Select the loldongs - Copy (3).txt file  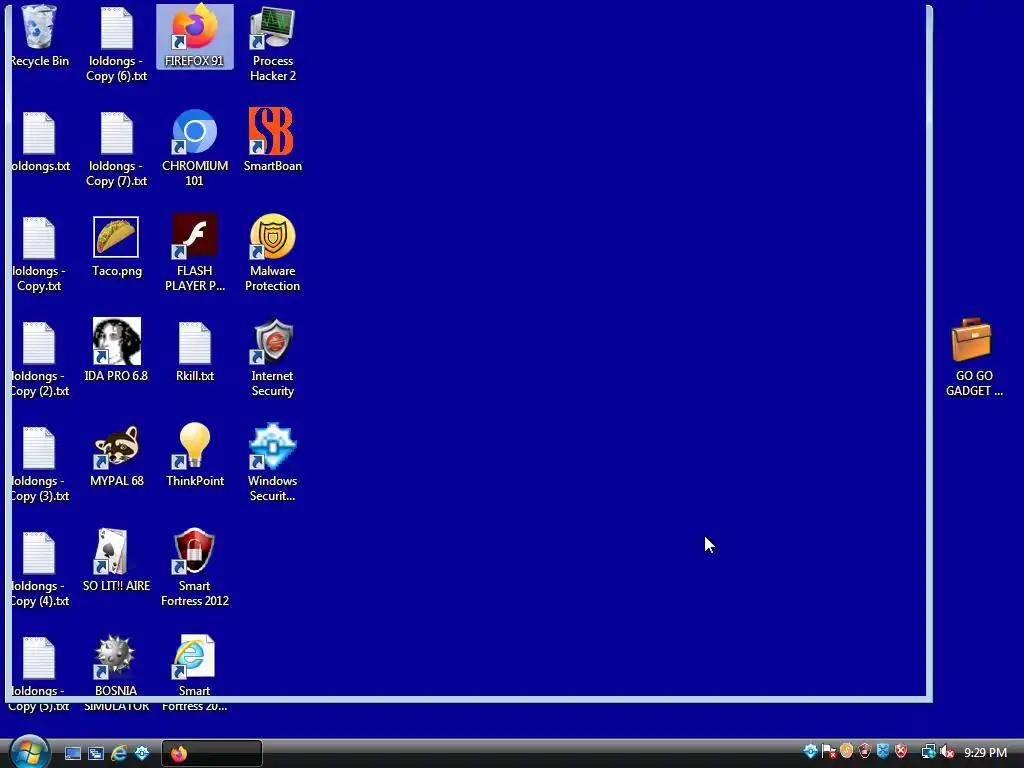click(x=39, y=464)
